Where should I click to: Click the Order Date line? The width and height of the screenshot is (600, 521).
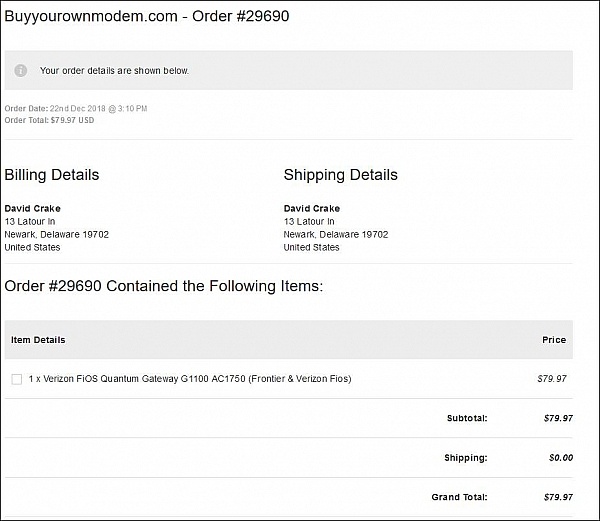pos(76,108)
